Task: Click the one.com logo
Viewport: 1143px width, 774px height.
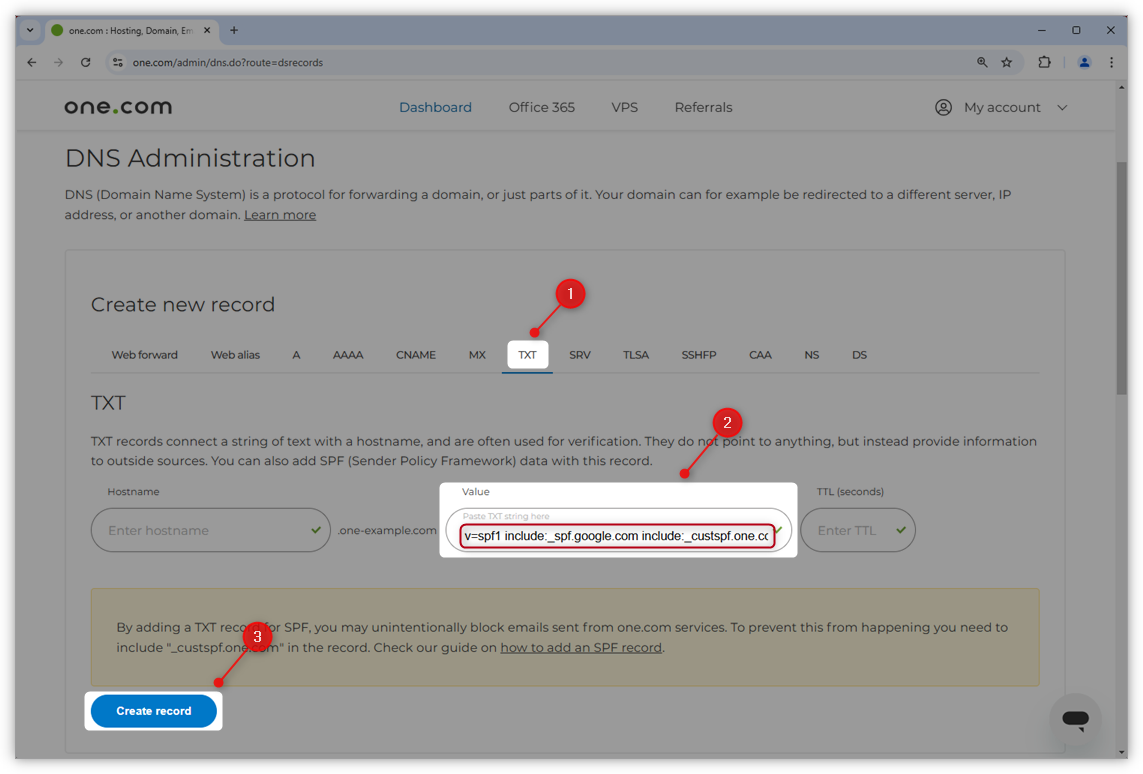Action: coord(117,105)
